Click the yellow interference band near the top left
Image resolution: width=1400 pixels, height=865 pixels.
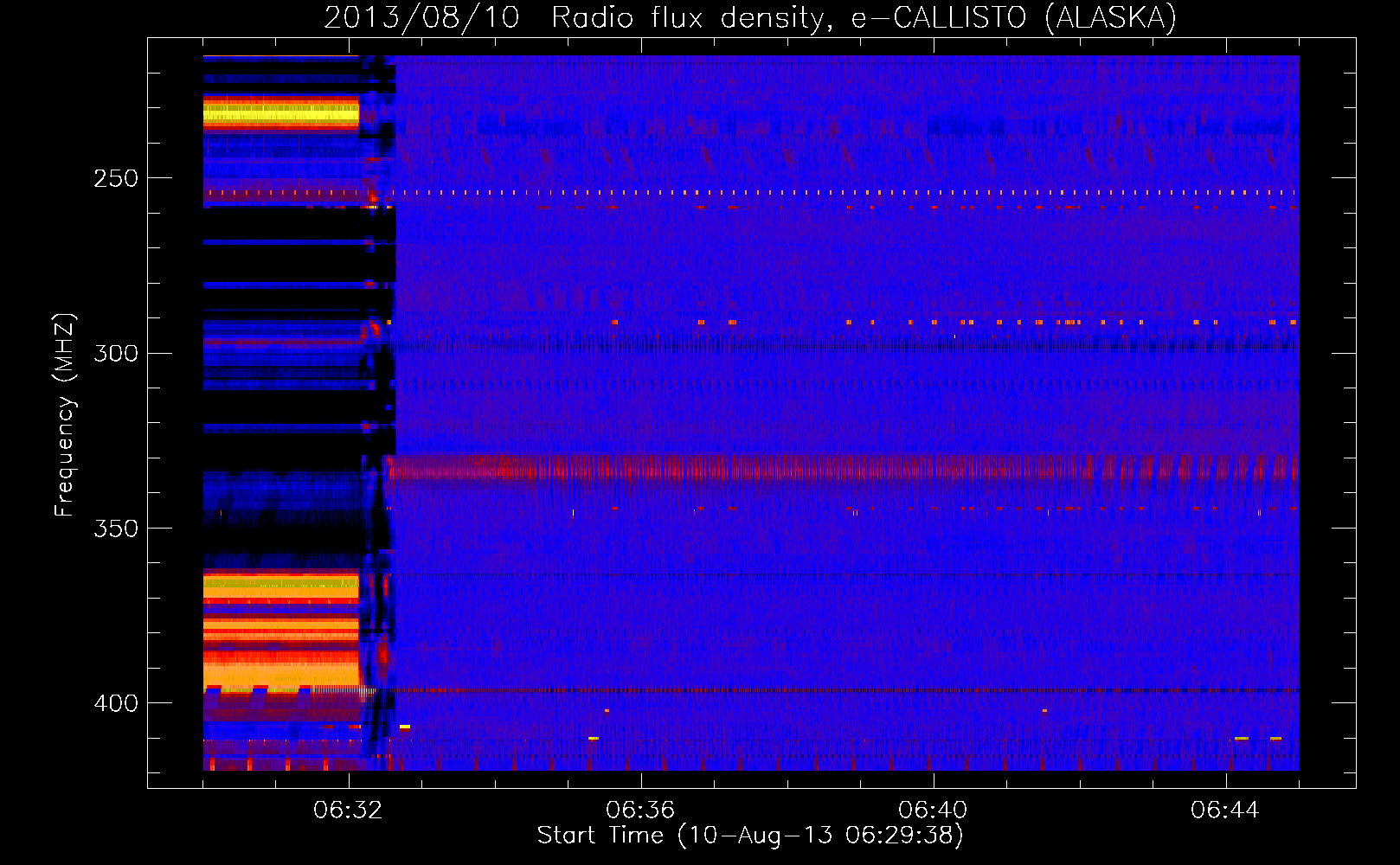coord(281,113)
